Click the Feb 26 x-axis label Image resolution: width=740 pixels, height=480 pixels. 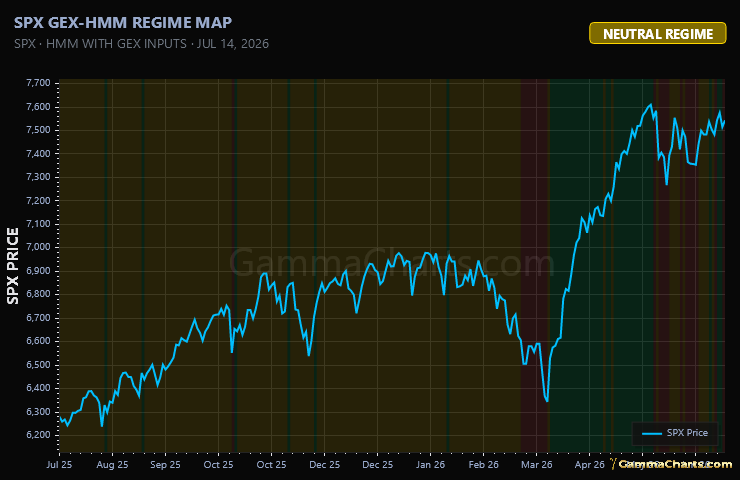coord(483,465)
